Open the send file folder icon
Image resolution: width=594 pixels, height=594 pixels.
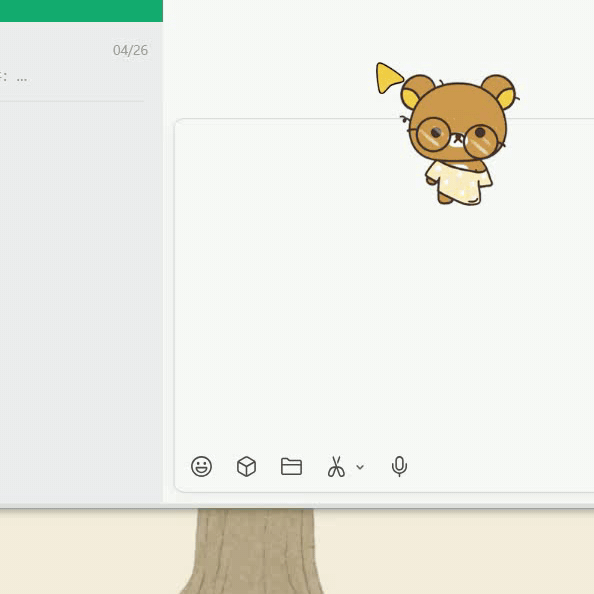pos(291,466)
